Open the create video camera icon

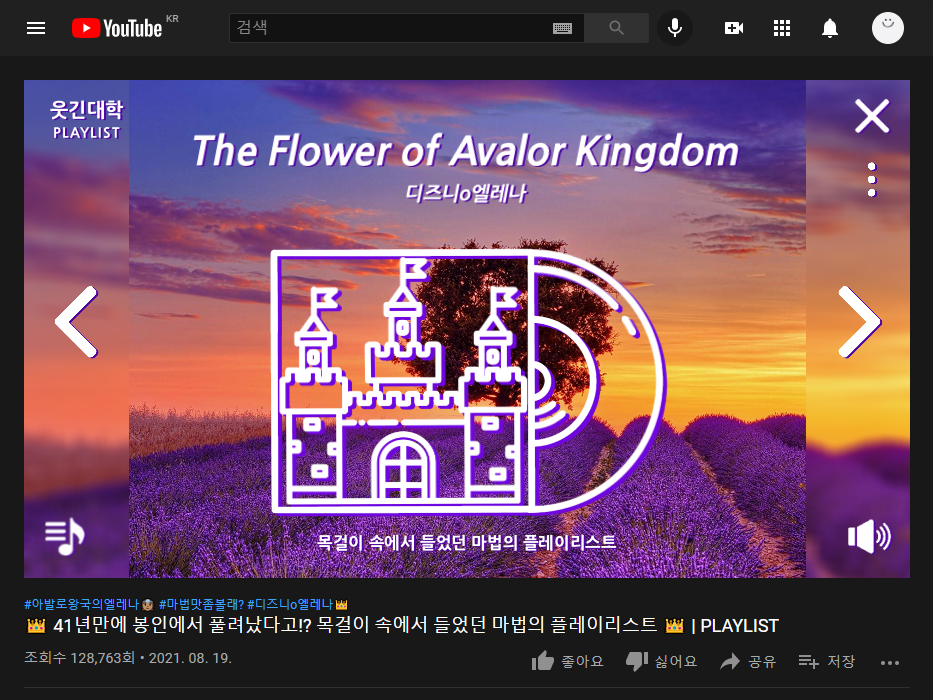click(734, 28)
